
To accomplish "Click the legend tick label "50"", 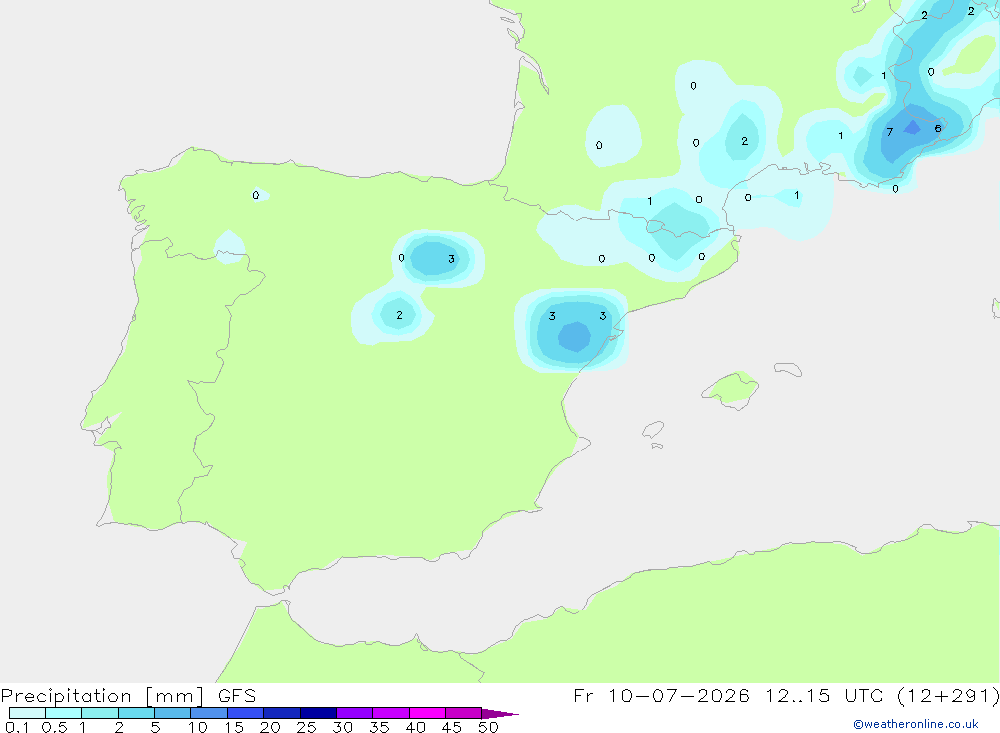I will (x=488, y=727).
